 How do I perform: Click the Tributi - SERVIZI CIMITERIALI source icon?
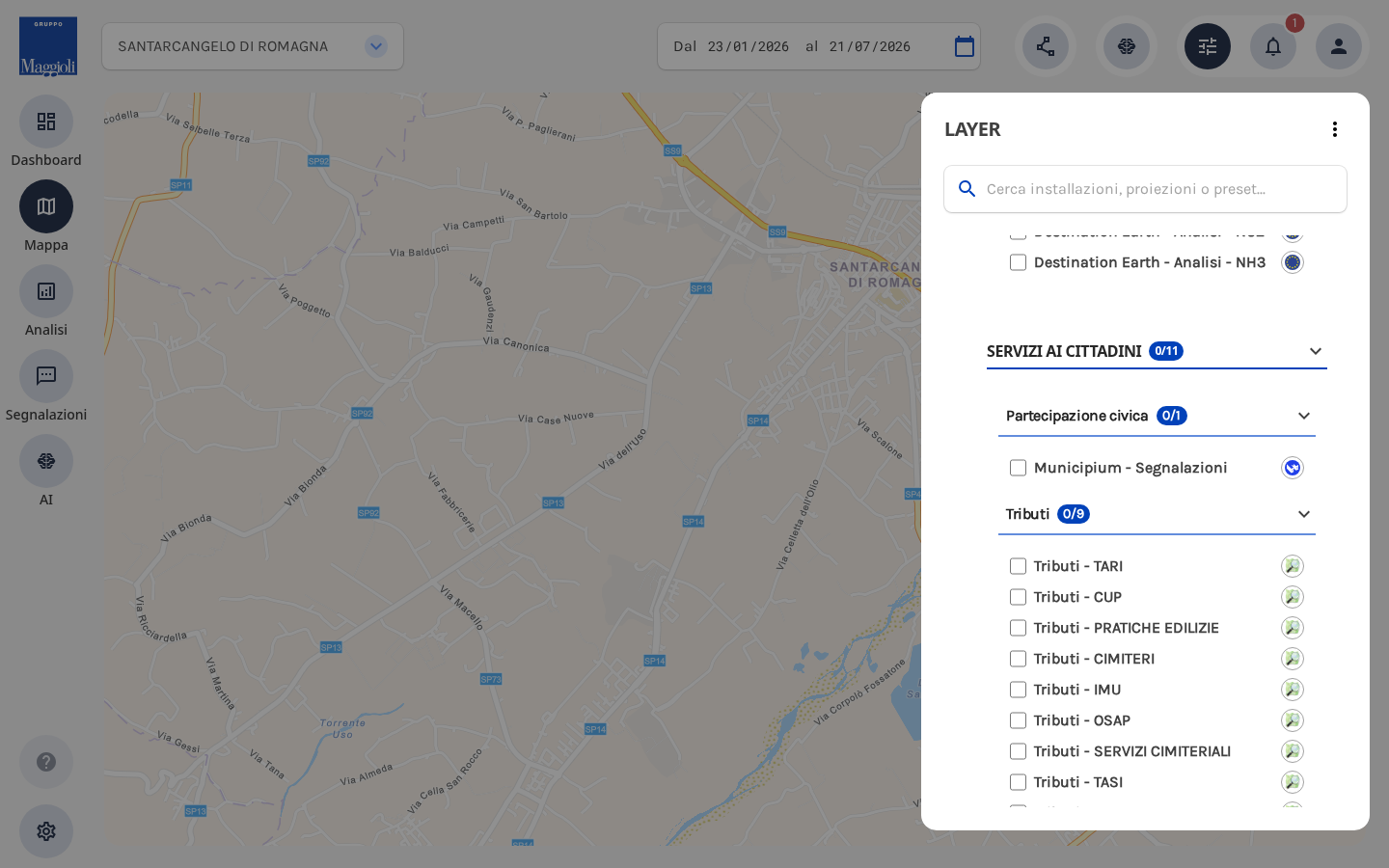pos(1293,751)
